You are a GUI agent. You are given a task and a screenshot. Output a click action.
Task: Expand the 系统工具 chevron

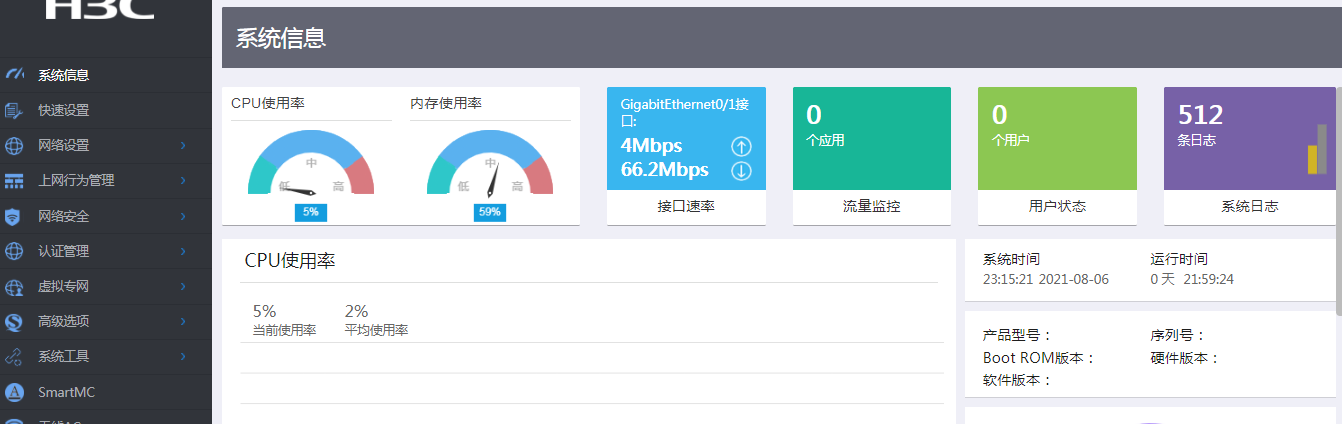tap(183, 357)
